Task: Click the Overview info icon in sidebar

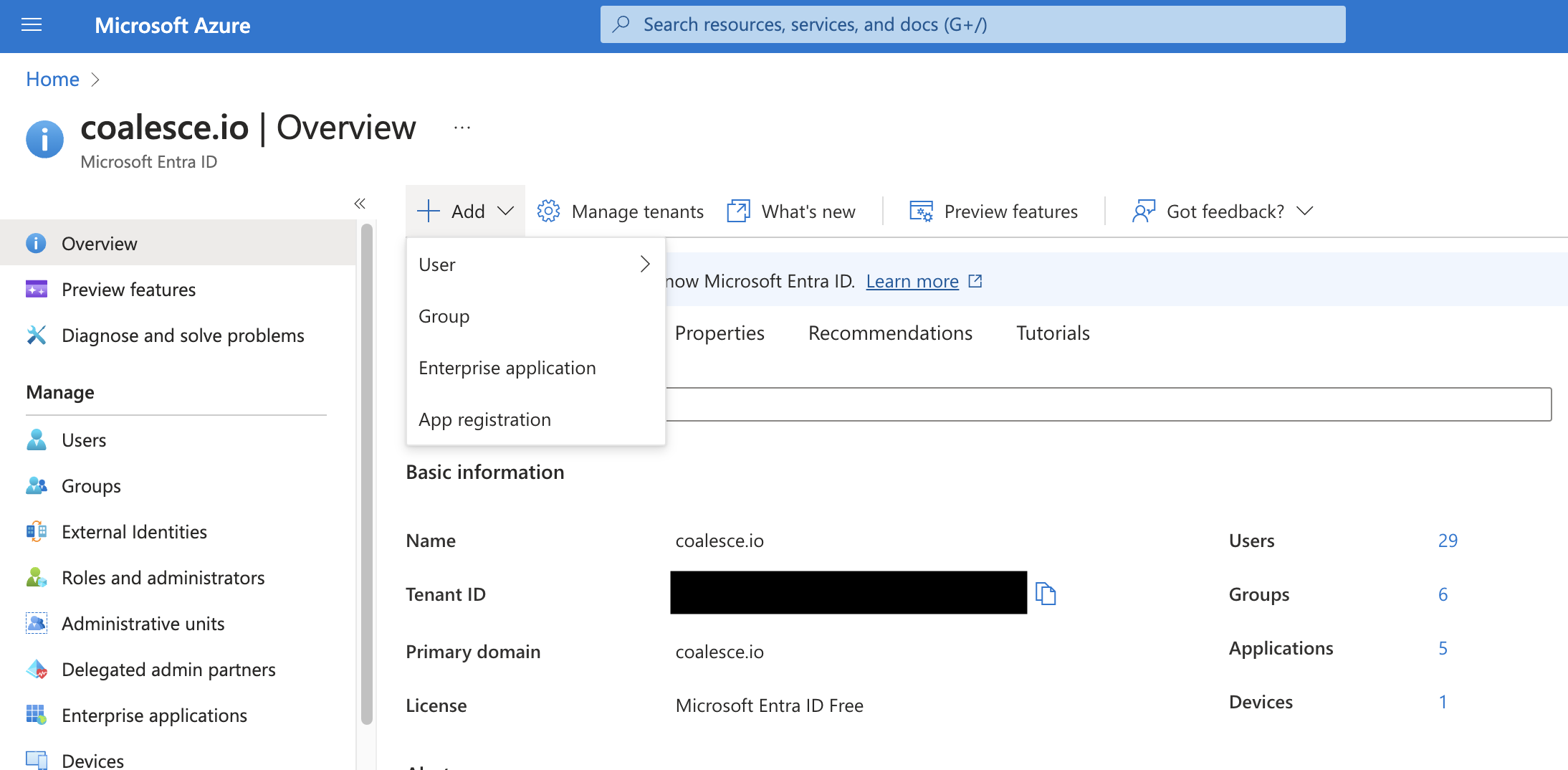Action: (36, 243)
